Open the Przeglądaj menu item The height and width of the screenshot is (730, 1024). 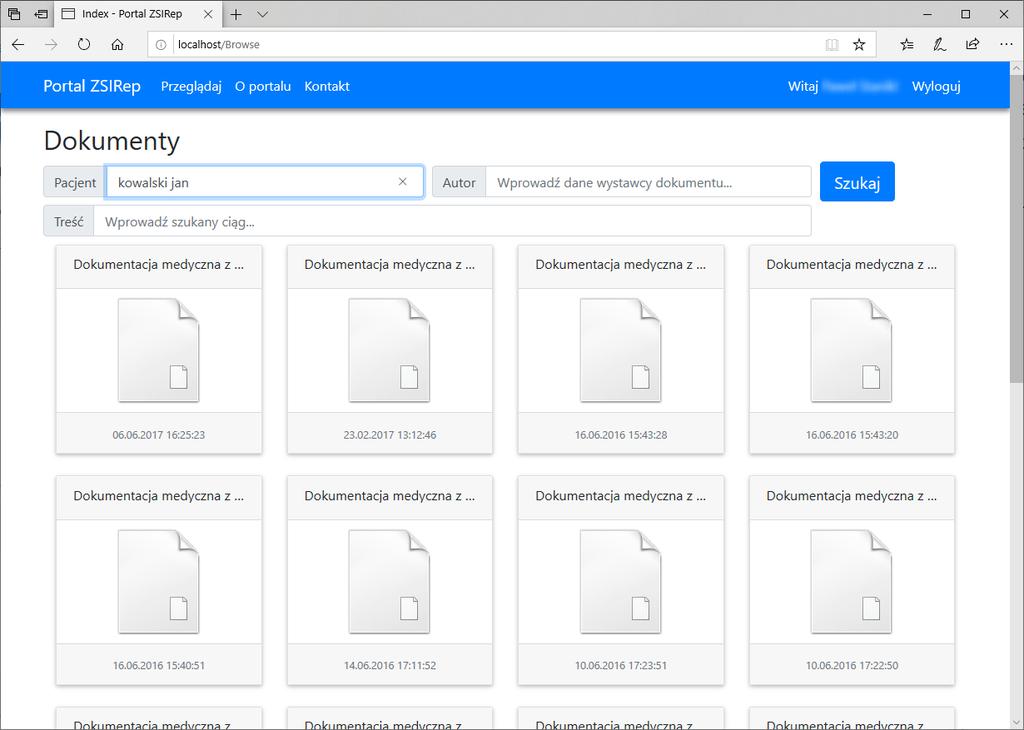[191, 86]
